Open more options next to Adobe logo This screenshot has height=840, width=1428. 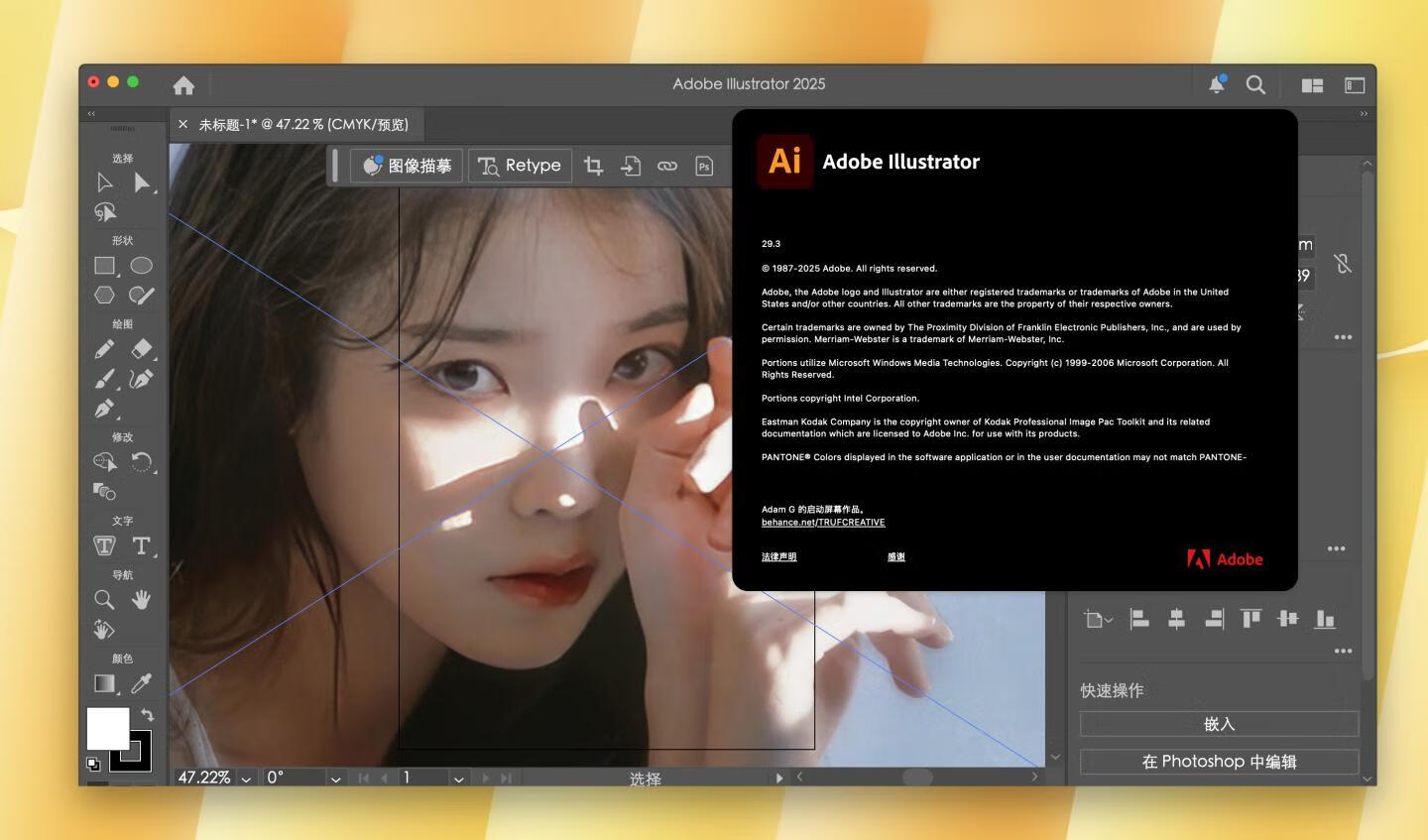pos(1337,548)
